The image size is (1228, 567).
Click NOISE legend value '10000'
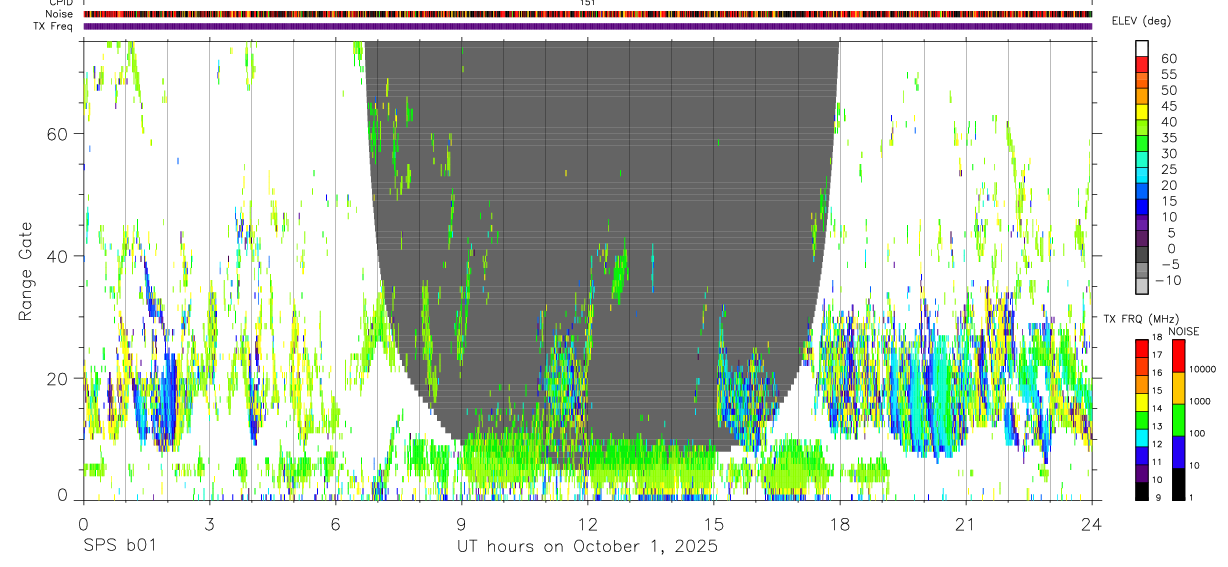(x=1203, y=369)
